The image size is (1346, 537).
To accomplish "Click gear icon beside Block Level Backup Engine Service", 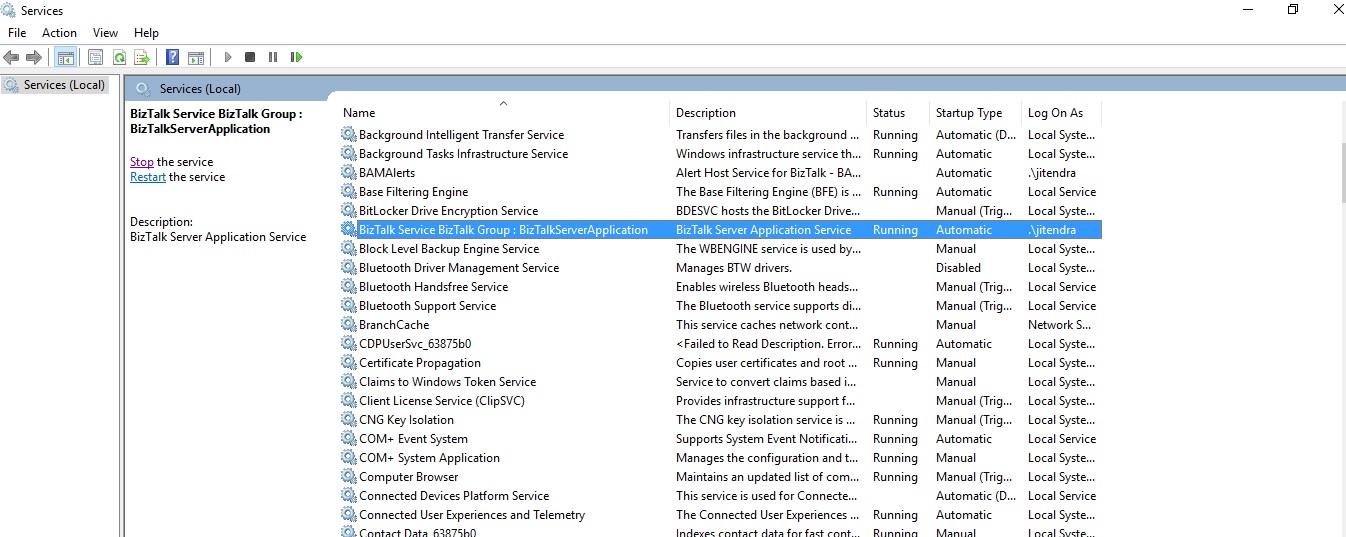I will click(348, 249).
